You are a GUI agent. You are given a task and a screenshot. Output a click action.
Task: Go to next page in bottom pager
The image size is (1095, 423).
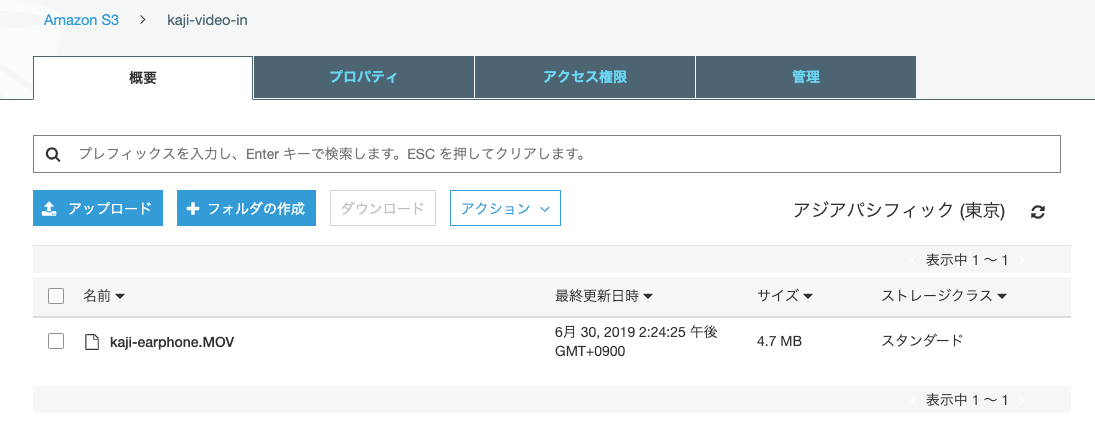coord(1021,400)
